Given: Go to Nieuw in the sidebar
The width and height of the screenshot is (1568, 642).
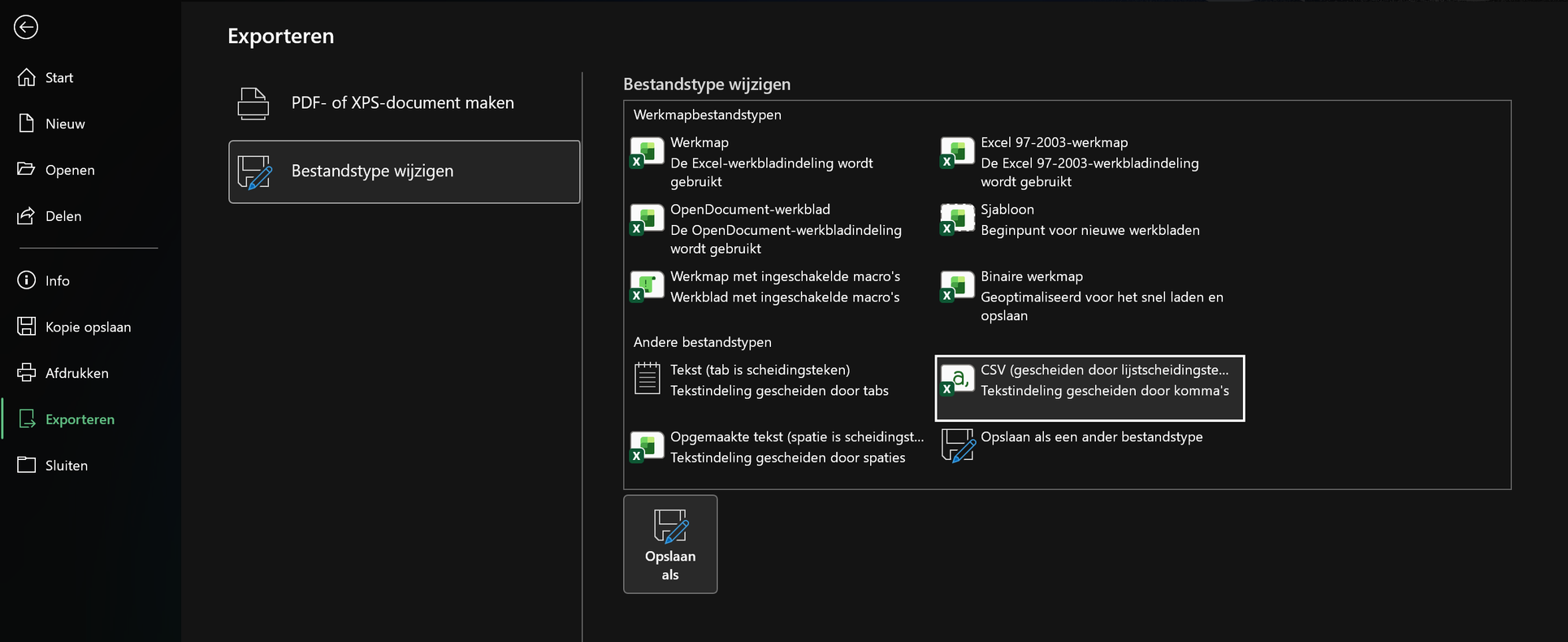Looking at the screenshot, I should [90, 124].
